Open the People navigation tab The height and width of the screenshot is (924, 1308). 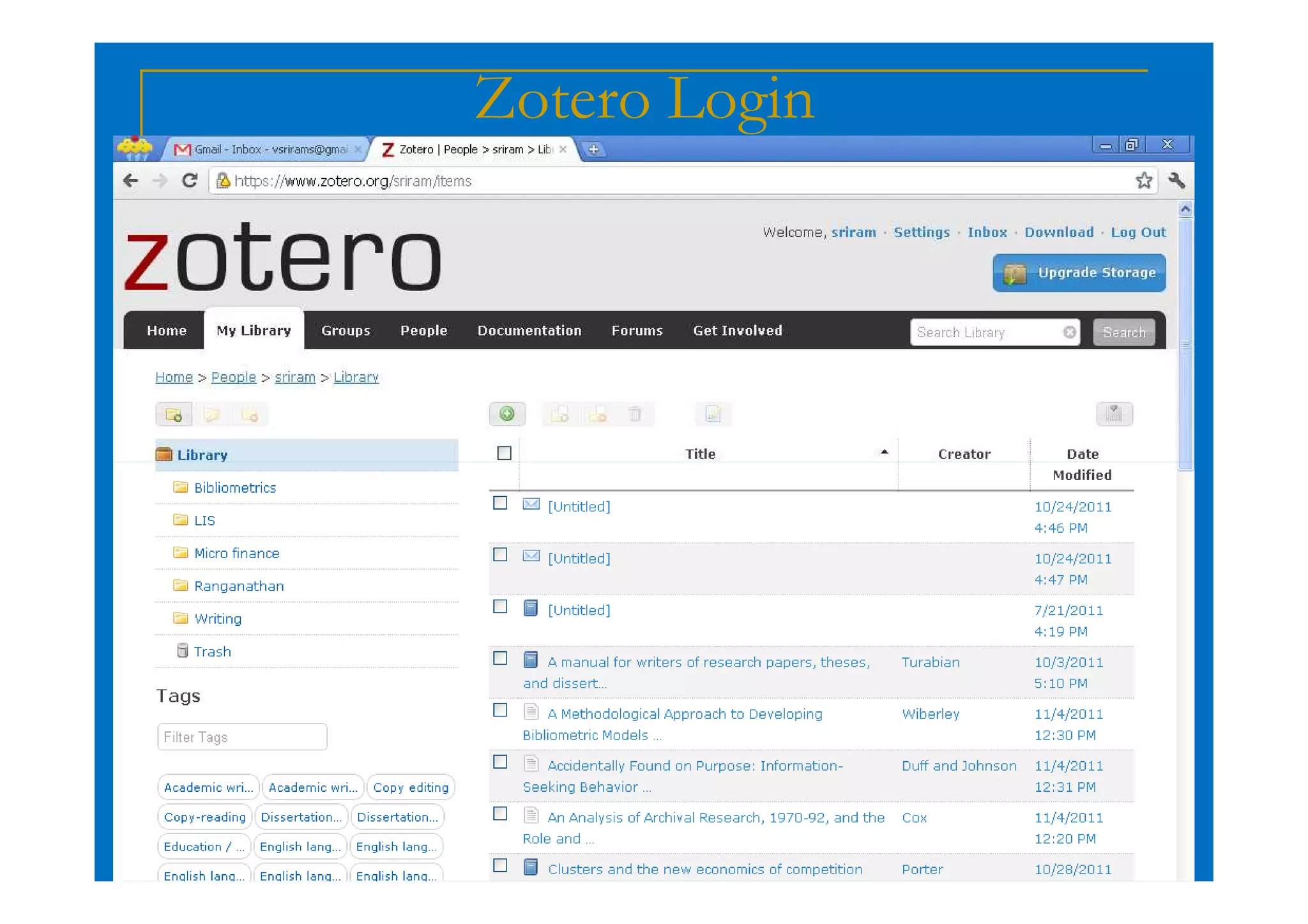[x=423, y=330]
